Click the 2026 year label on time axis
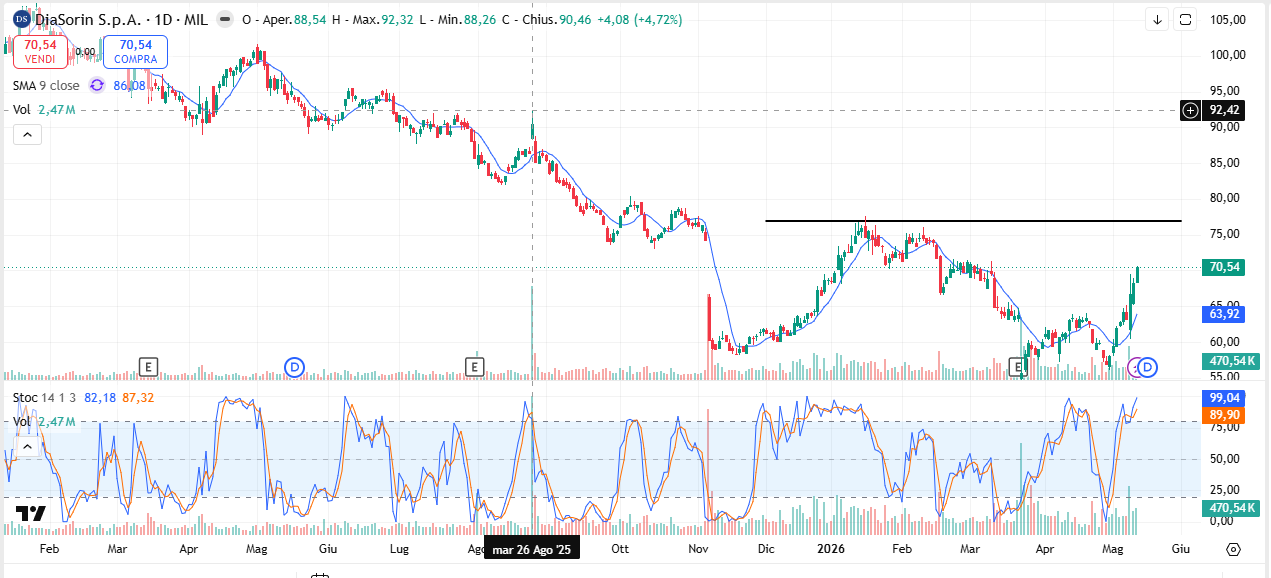 pyautogui.click(x=832, y=549)
